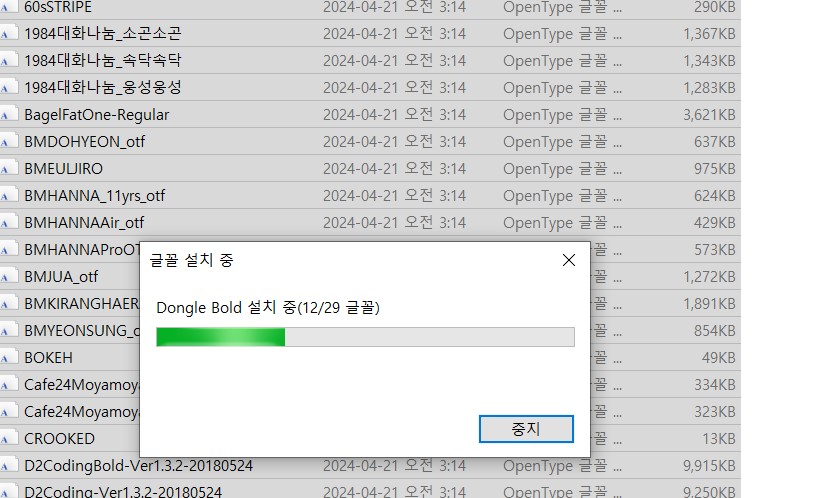Click the 1,367KB size value
The image size is (836, 498).
709,34
